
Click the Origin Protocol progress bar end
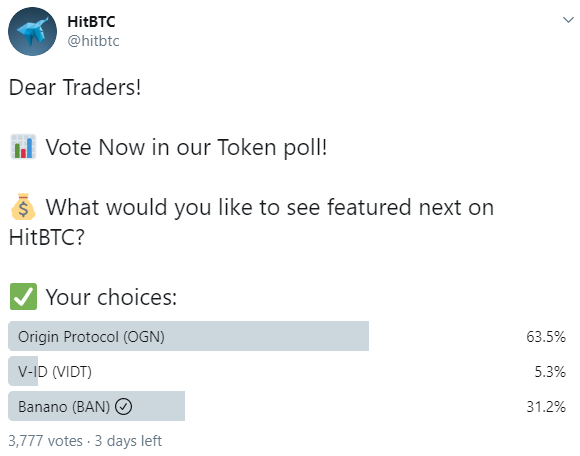point(366,336)
